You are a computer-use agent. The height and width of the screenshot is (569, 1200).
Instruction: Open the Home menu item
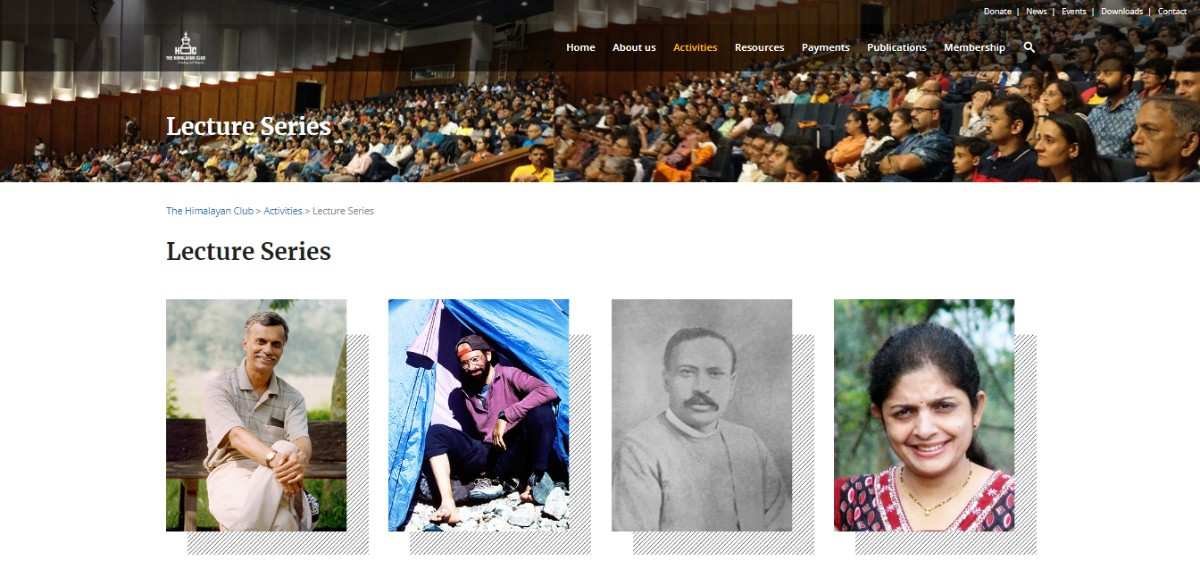tap(580, 47)
